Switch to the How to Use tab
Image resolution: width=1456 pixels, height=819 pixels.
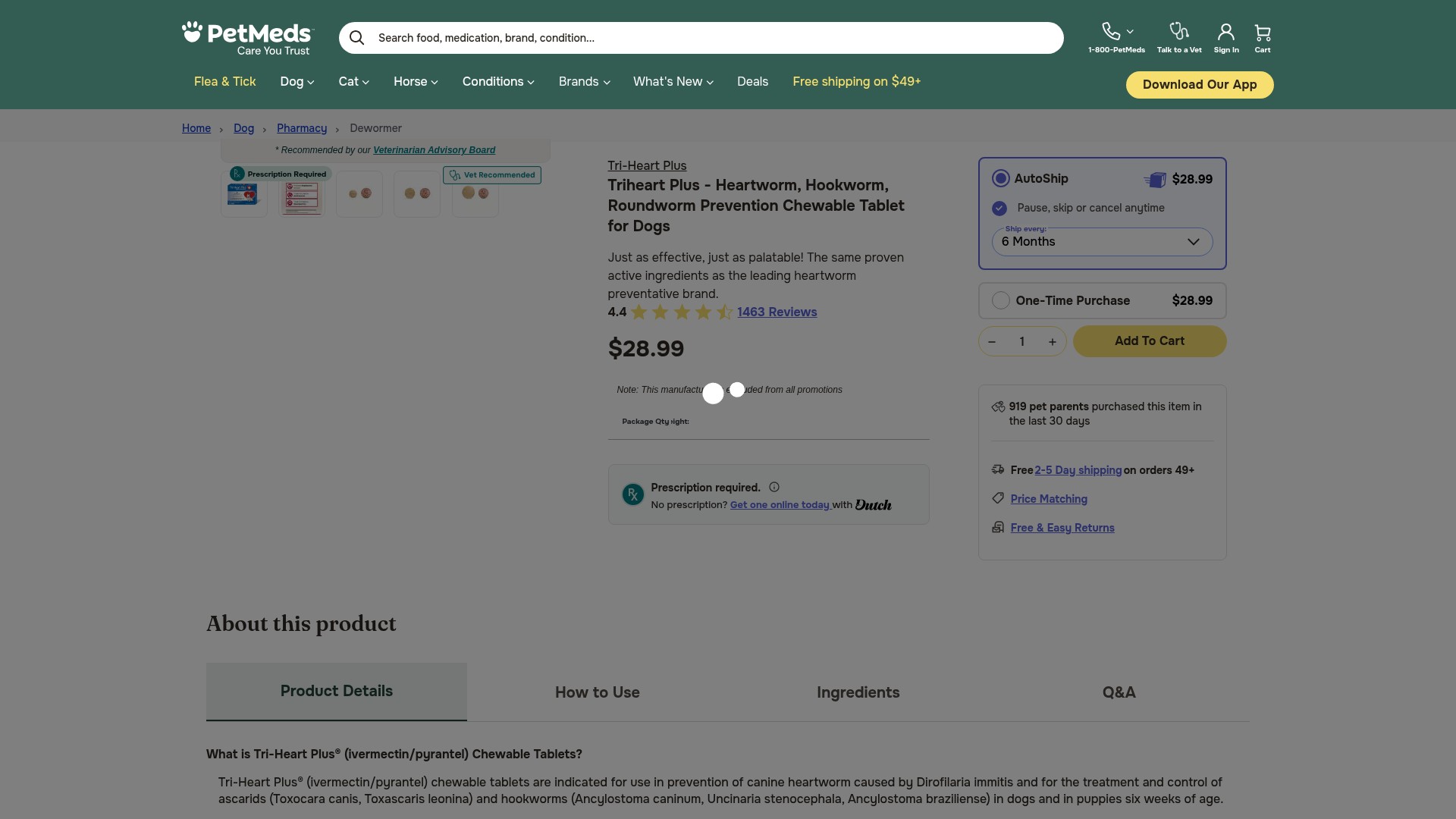598,692
